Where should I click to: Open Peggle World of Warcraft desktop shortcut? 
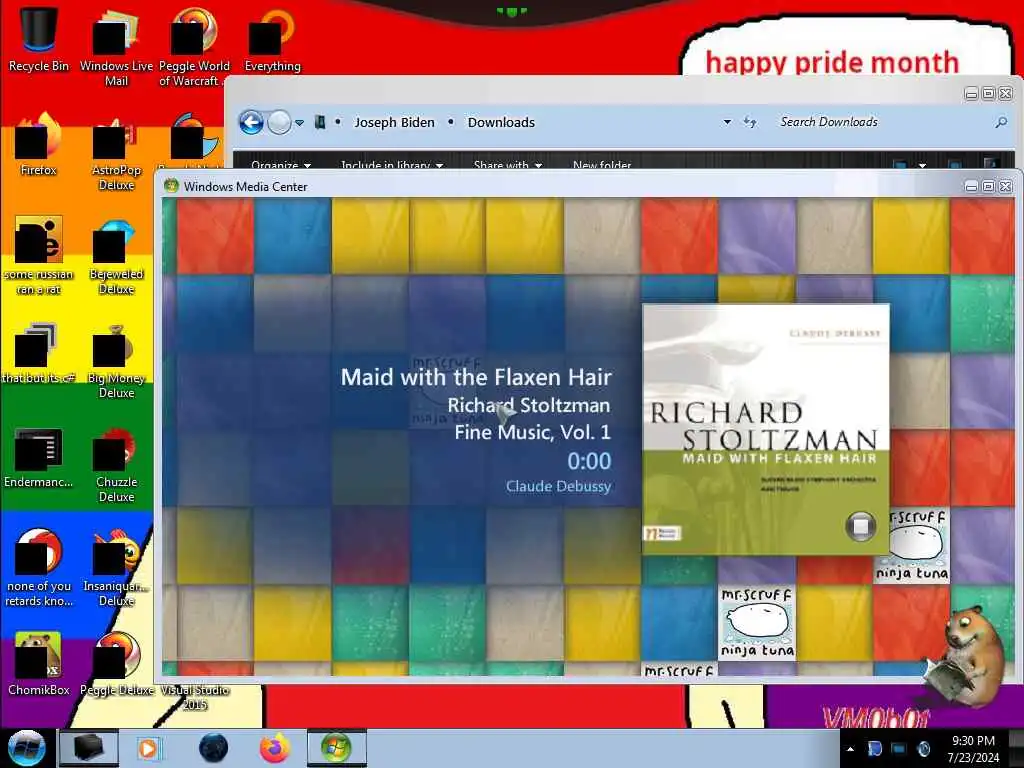[194, 47]
